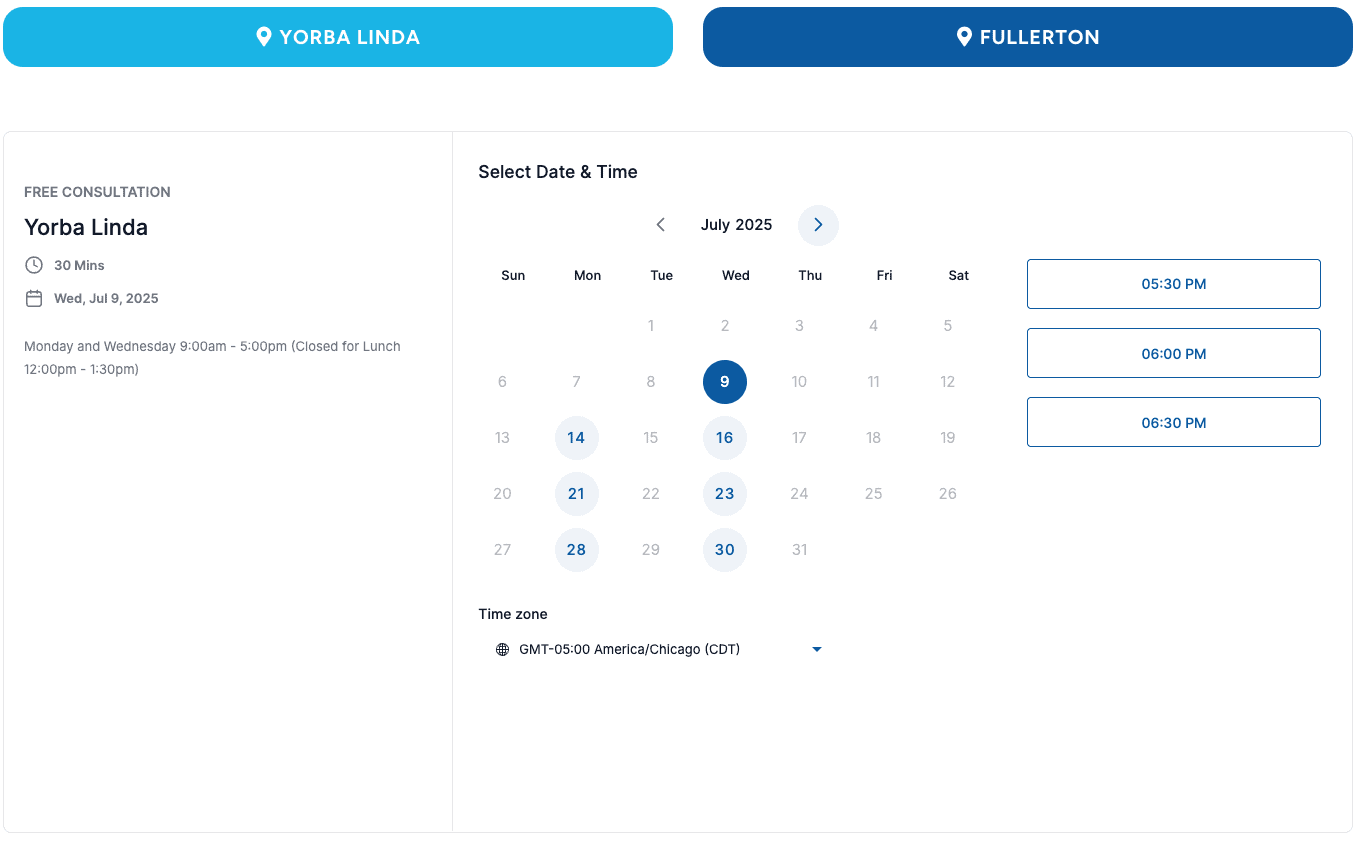Click the Select Date & Time heading

(x=558, y=172)
